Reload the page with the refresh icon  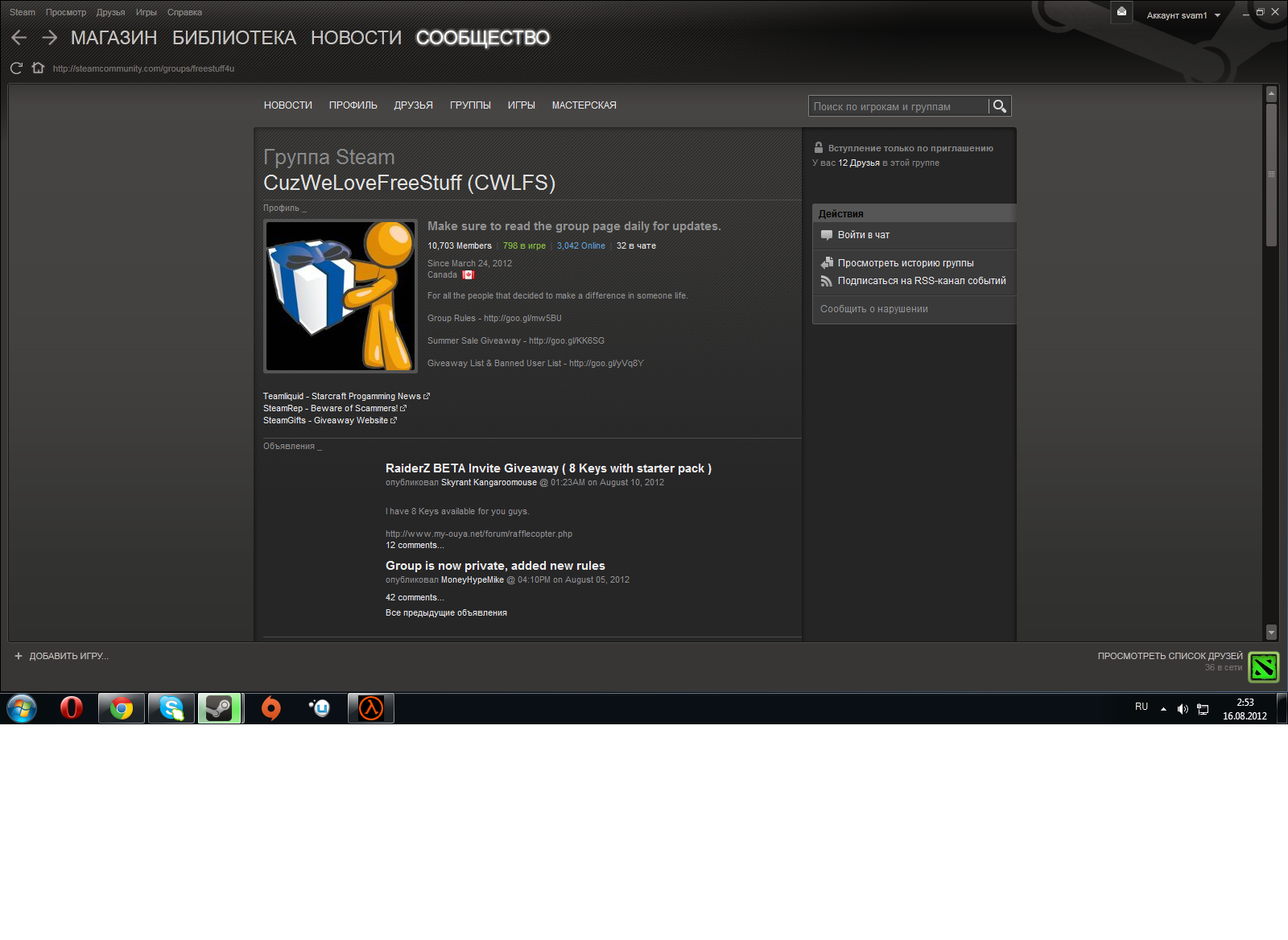(x=16, y=68)
